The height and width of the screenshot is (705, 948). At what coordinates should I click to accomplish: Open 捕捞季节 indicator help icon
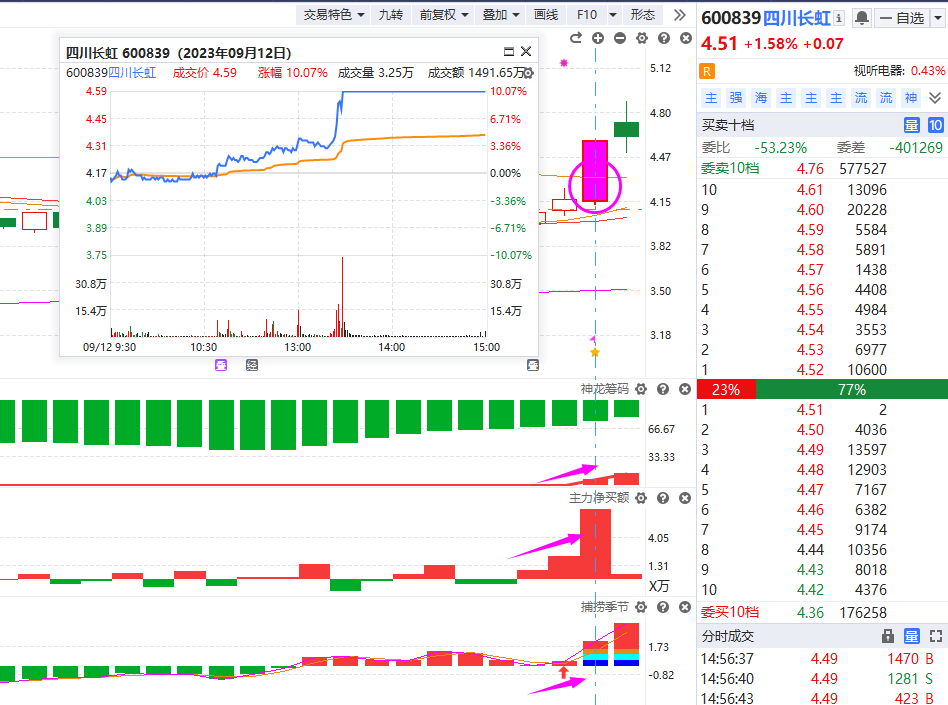tap(663, 606)
